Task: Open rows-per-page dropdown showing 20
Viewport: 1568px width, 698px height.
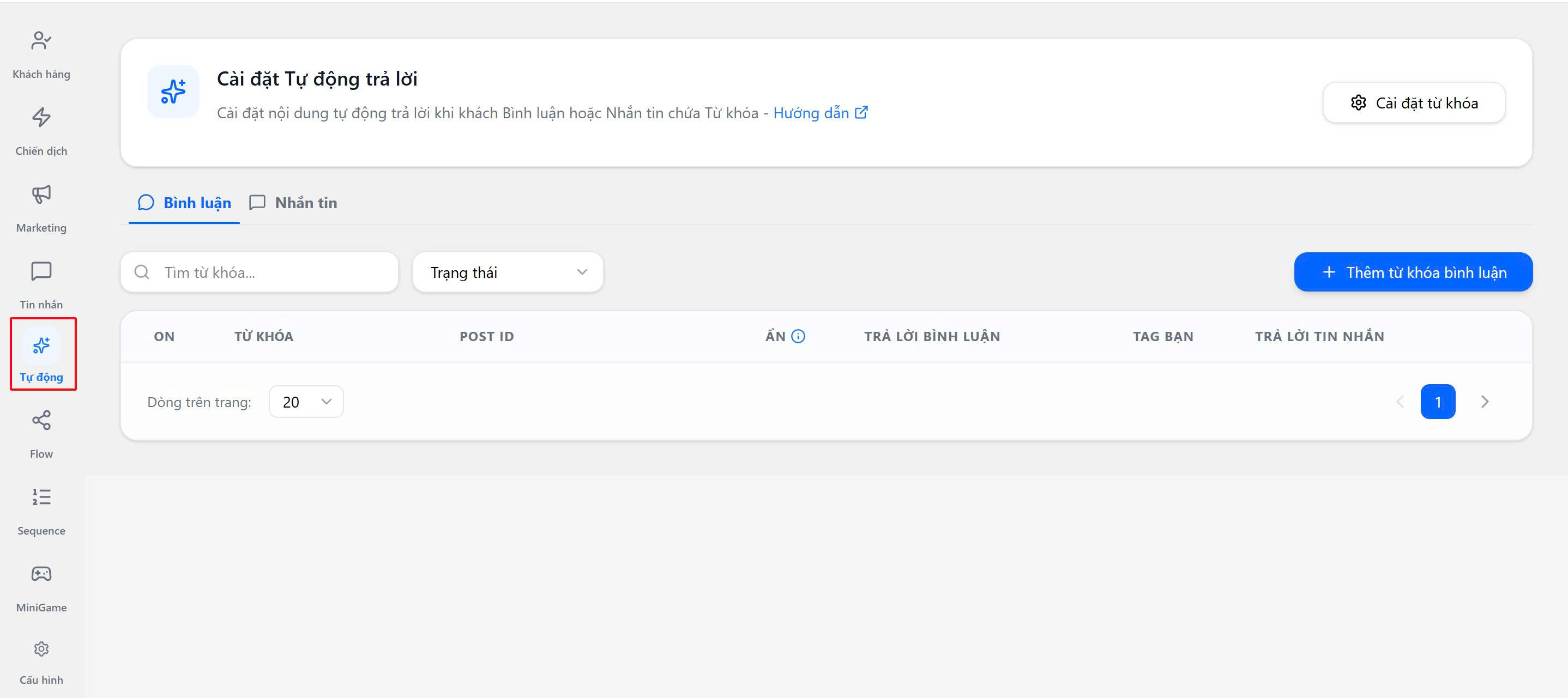Action: pos(305,402)
